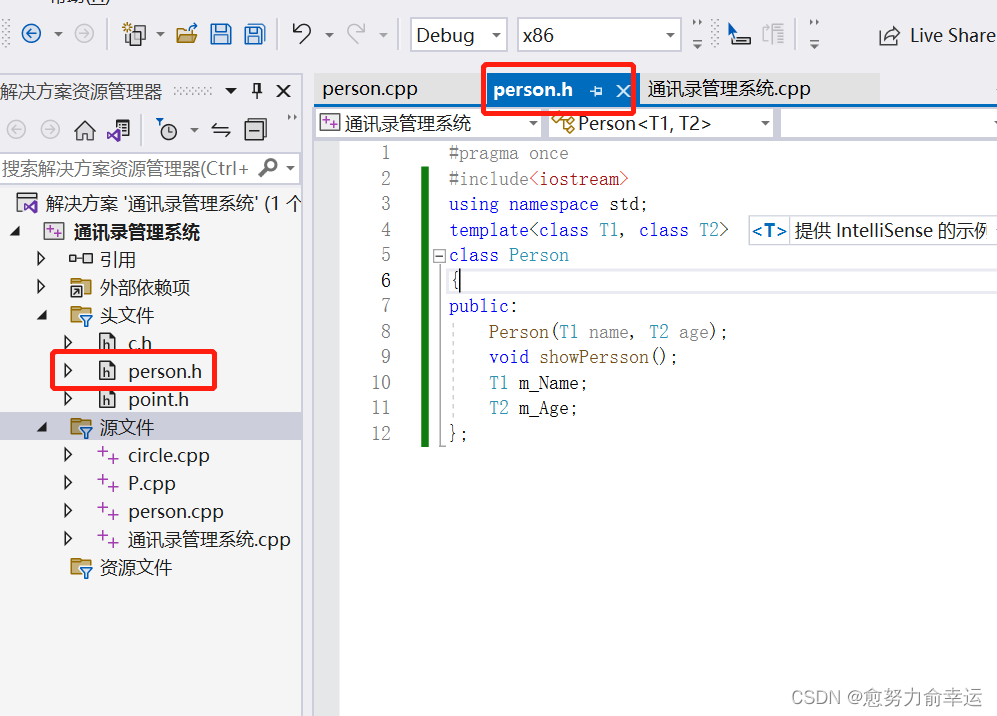997x716 pixels.
Task: Click '#pragma once' on line 1
Action: click(509, 154)
